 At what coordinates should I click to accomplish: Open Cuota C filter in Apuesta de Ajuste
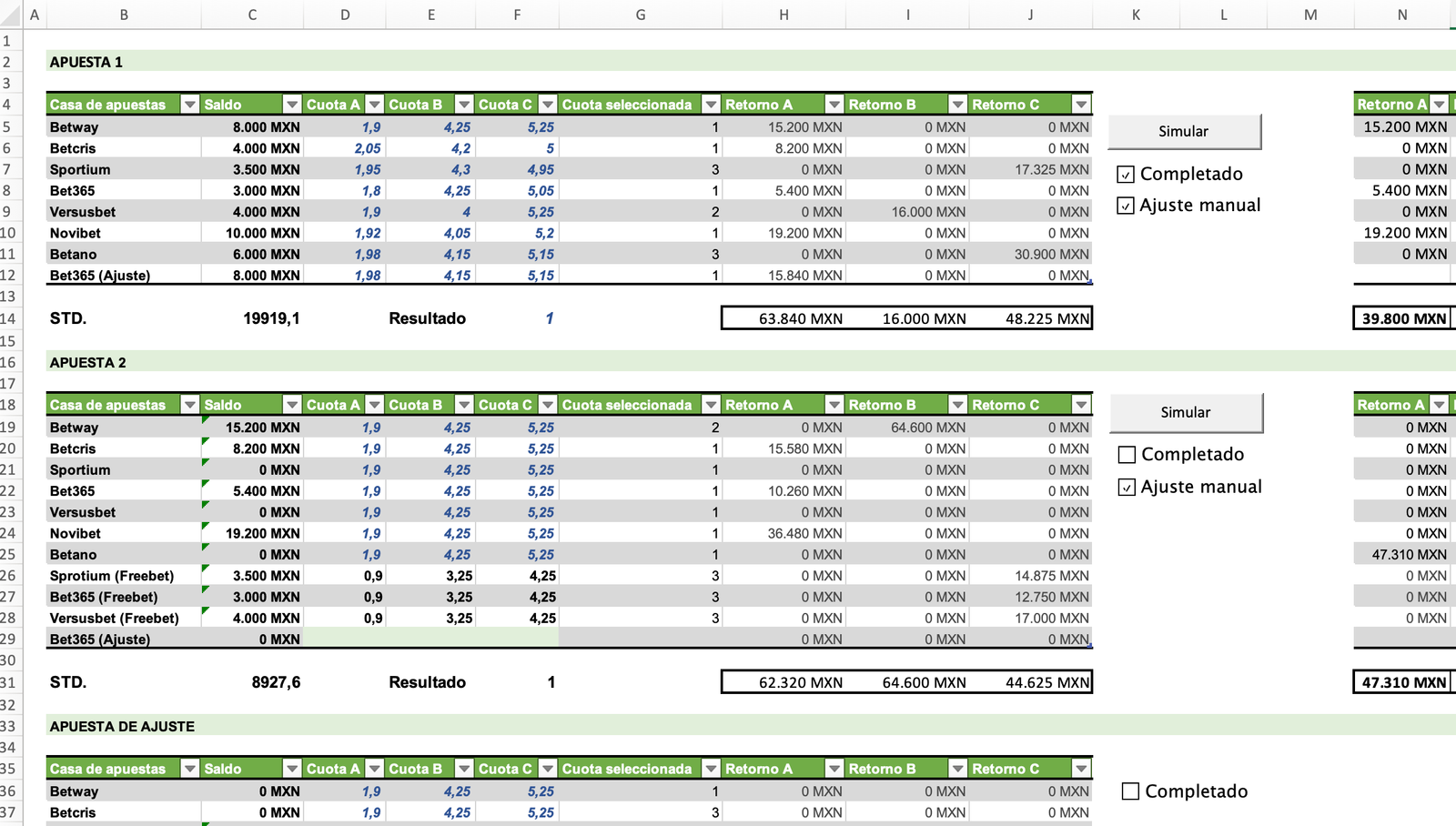tap(547, 769)
